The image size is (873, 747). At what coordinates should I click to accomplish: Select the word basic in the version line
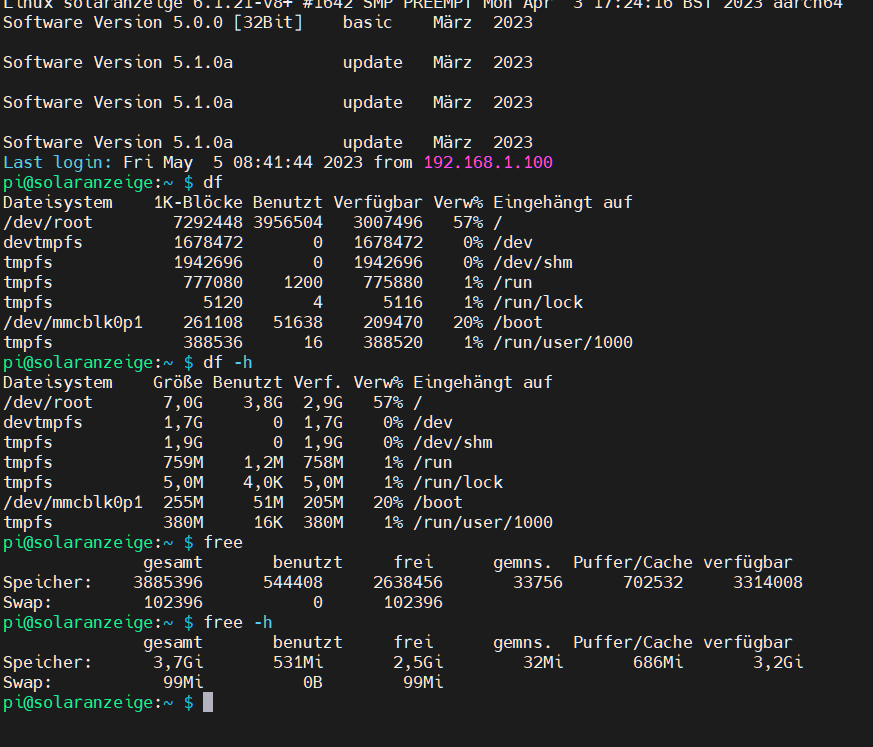tap(367, 22)
